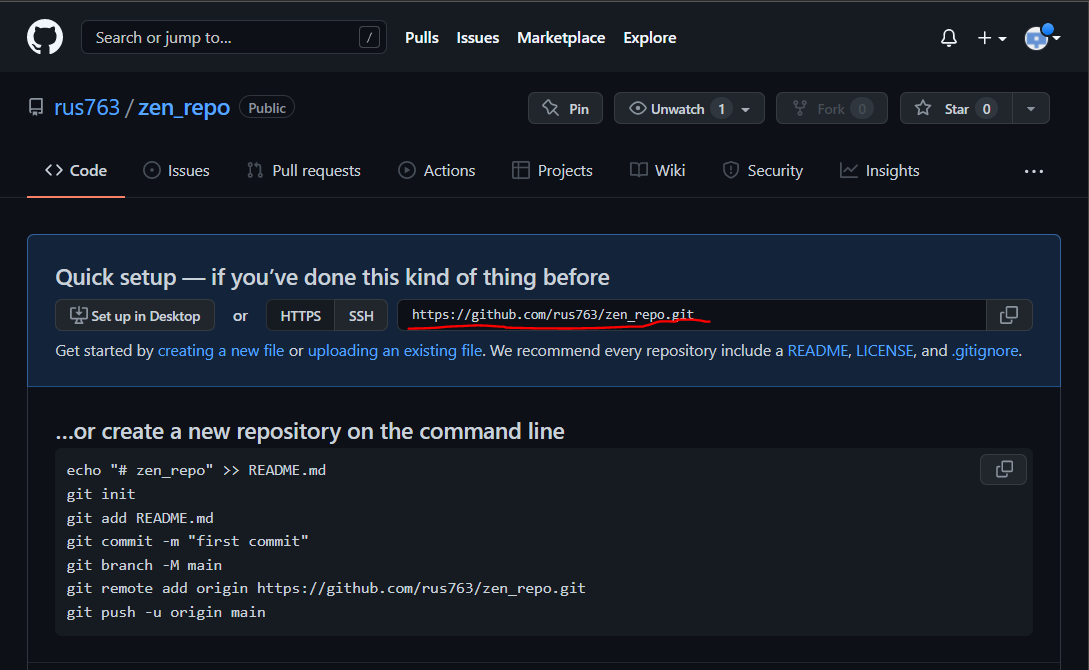Image resolution: width=1089 pixels, height=670 pixels.
Task: Click the 'git remote add origin' command line
Action: pyautogui.click(x=326, y=588)
